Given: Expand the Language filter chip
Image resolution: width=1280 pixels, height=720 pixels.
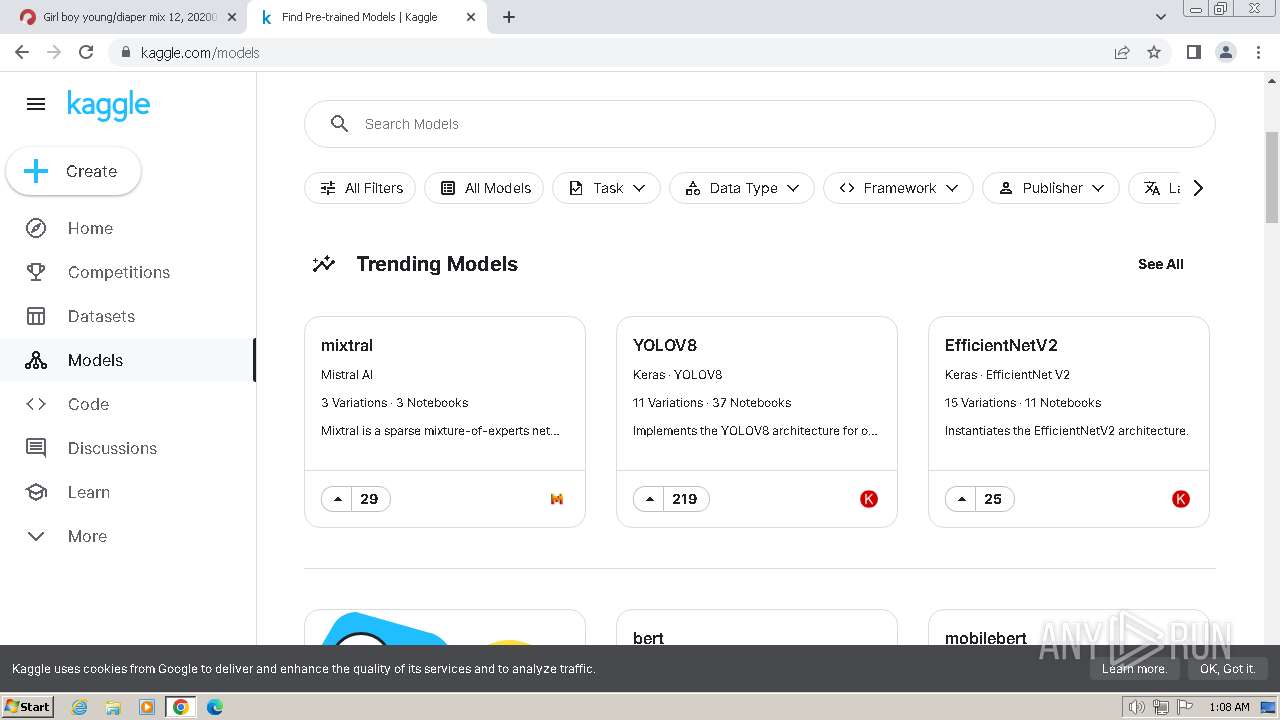Looking at the screenshot, I should pyautogui.click(x=1155, y=188).
